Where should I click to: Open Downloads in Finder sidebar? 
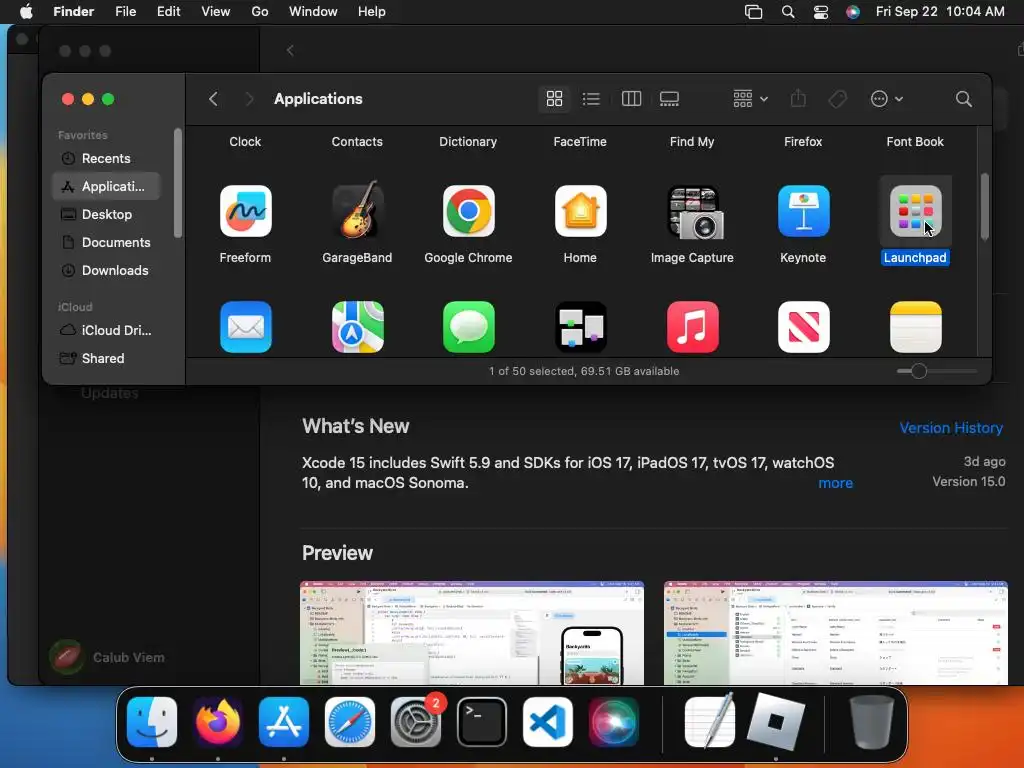click(106, 271)
